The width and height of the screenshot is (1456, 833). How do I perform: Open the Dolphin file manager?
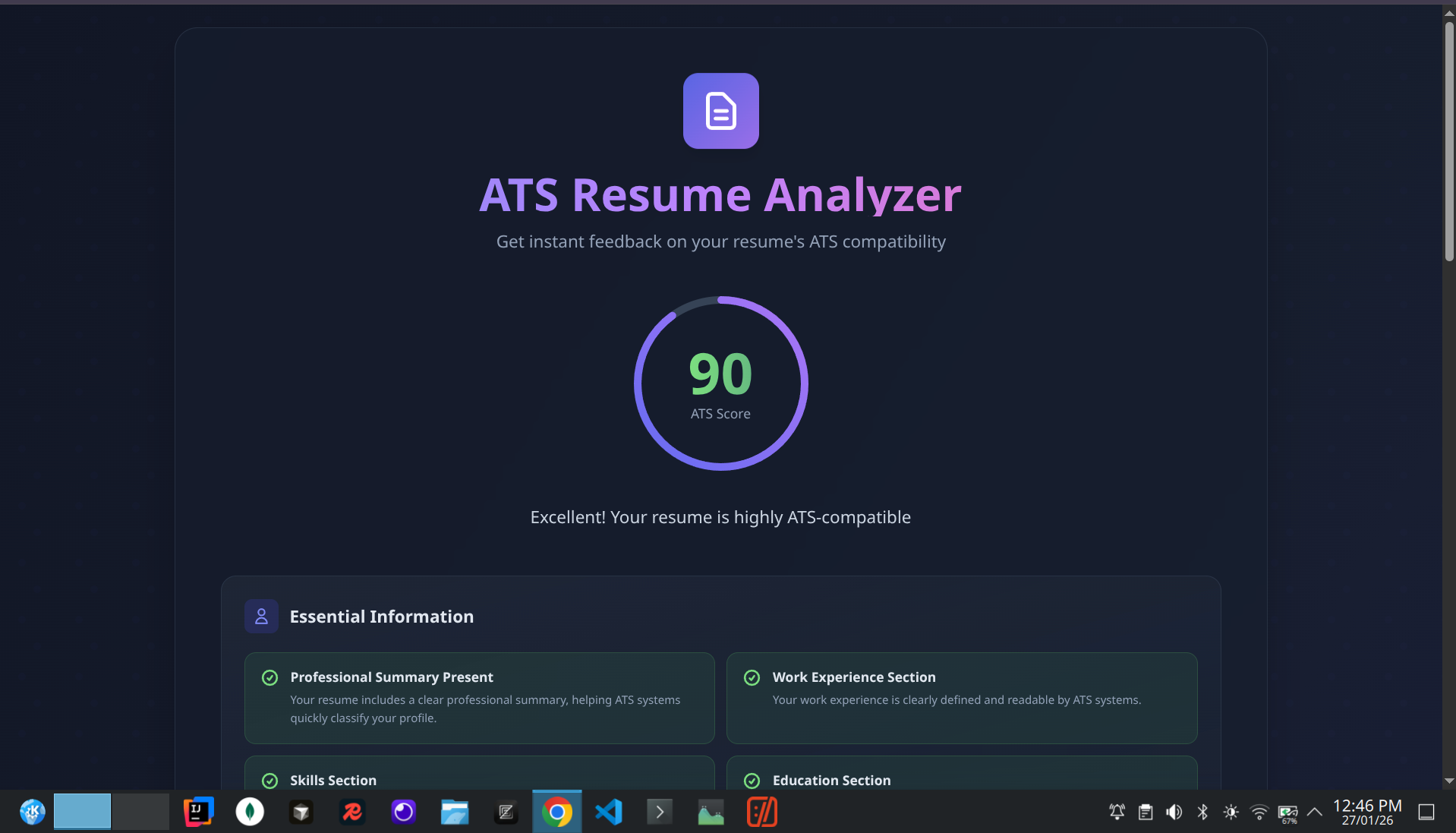click(454, 811)
